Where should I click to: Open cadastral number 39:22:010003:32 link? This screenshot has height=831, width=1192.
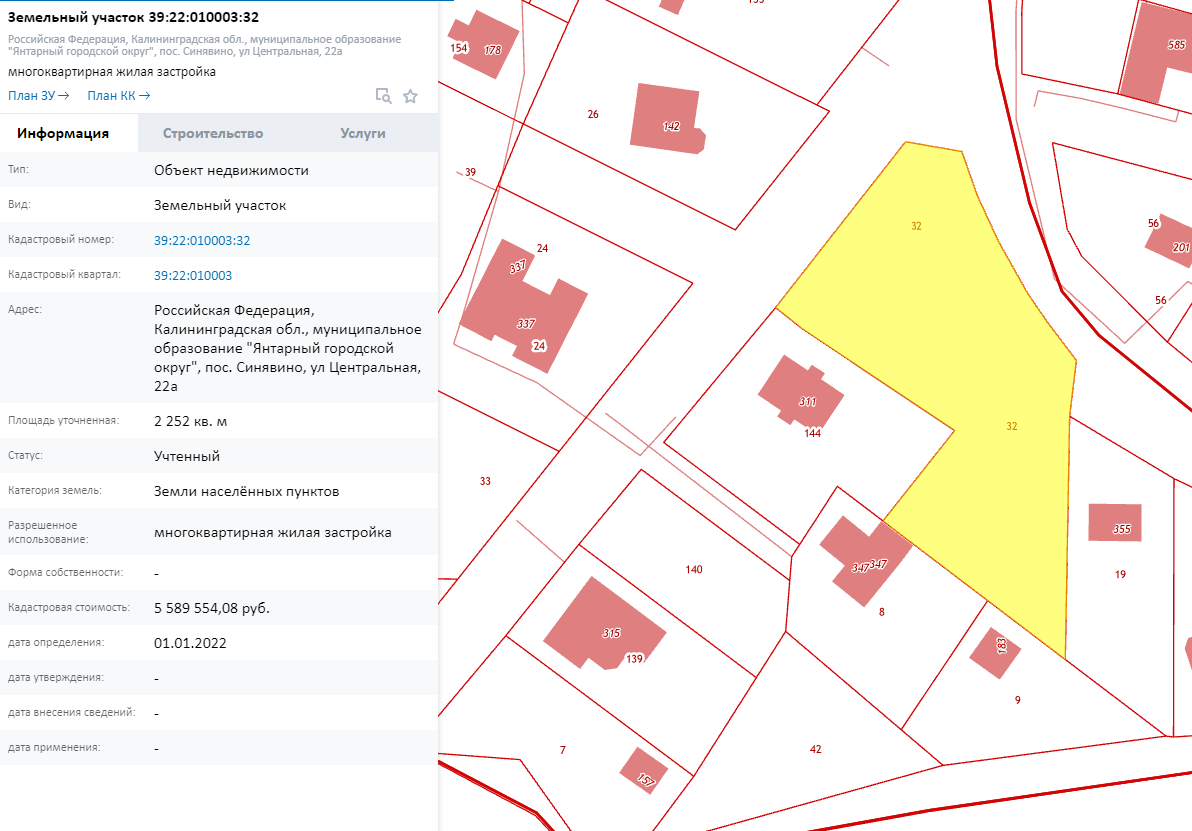202,240
